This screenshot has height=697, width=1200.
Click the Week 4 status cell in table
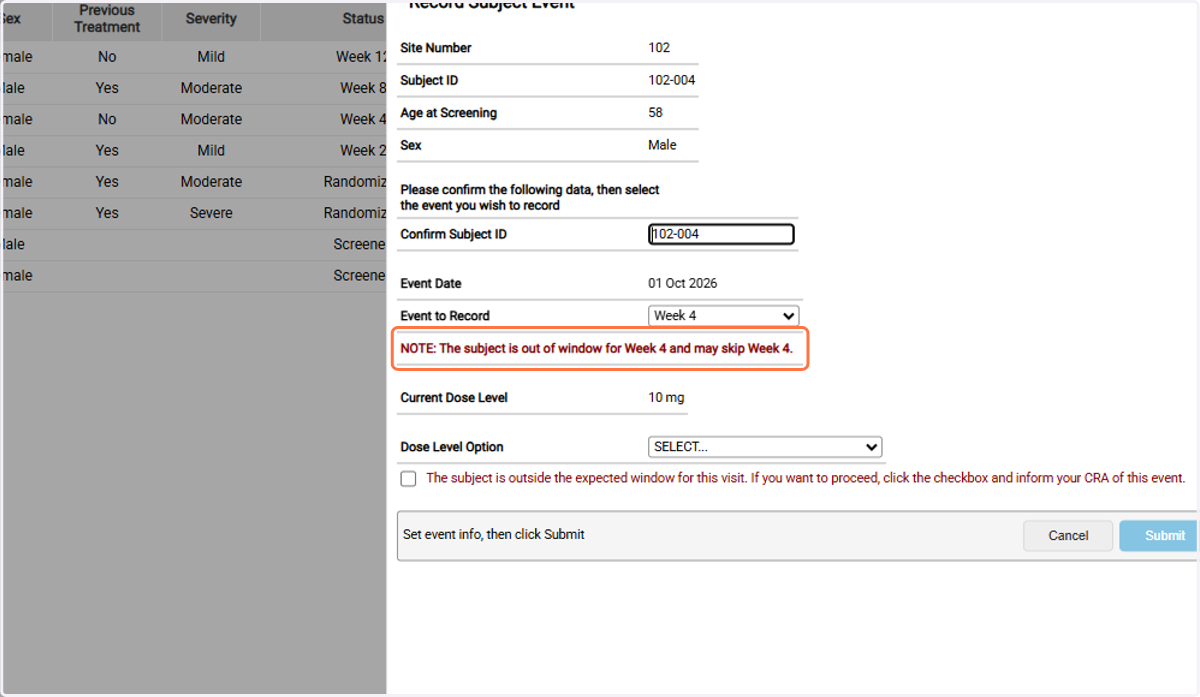363,119
